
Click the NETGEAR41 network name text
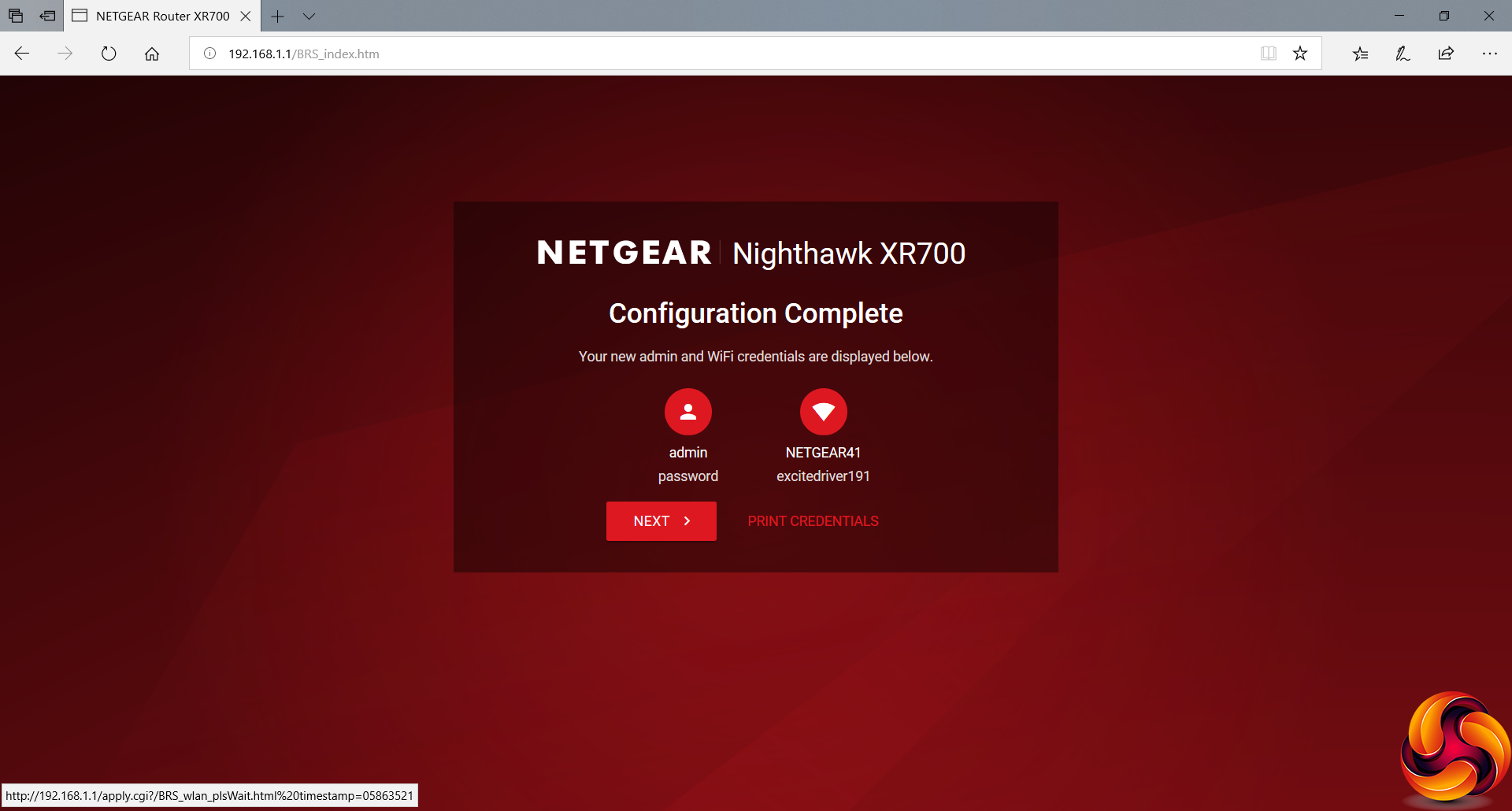pos(824,453)
